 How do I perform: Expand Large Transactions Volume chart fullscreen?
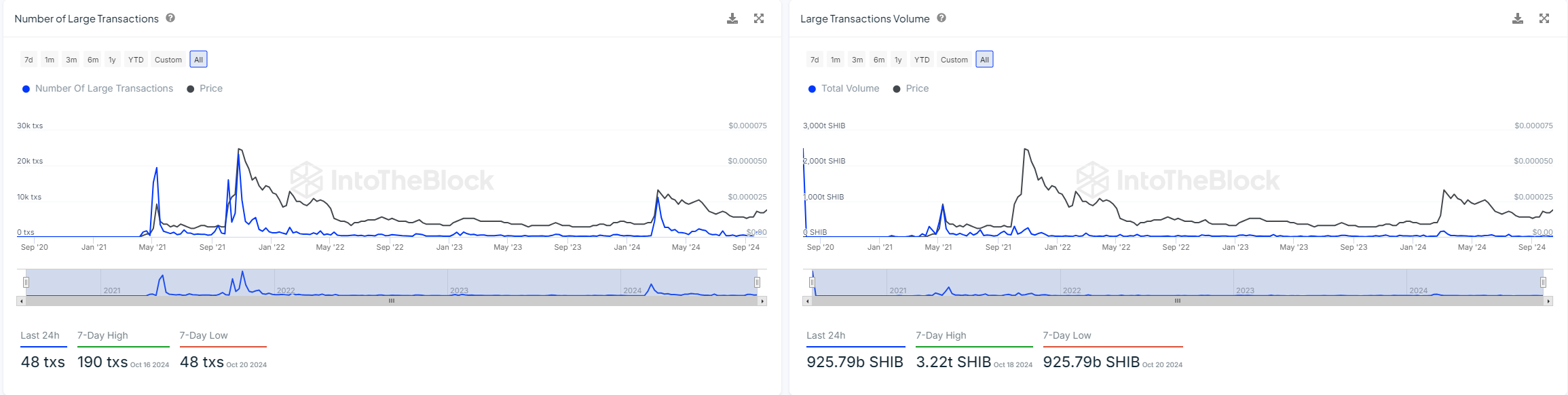click(1544, 18)
